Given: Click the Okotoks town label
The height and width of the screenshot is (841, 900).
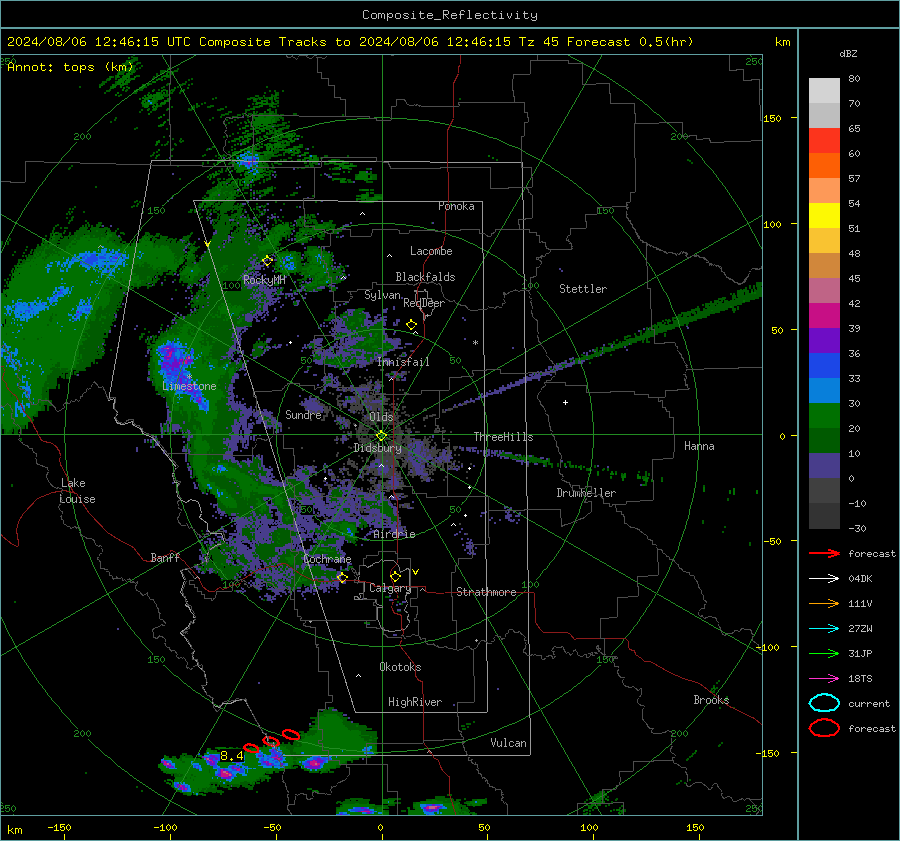Looking at the screenshot, I should 400,667.
